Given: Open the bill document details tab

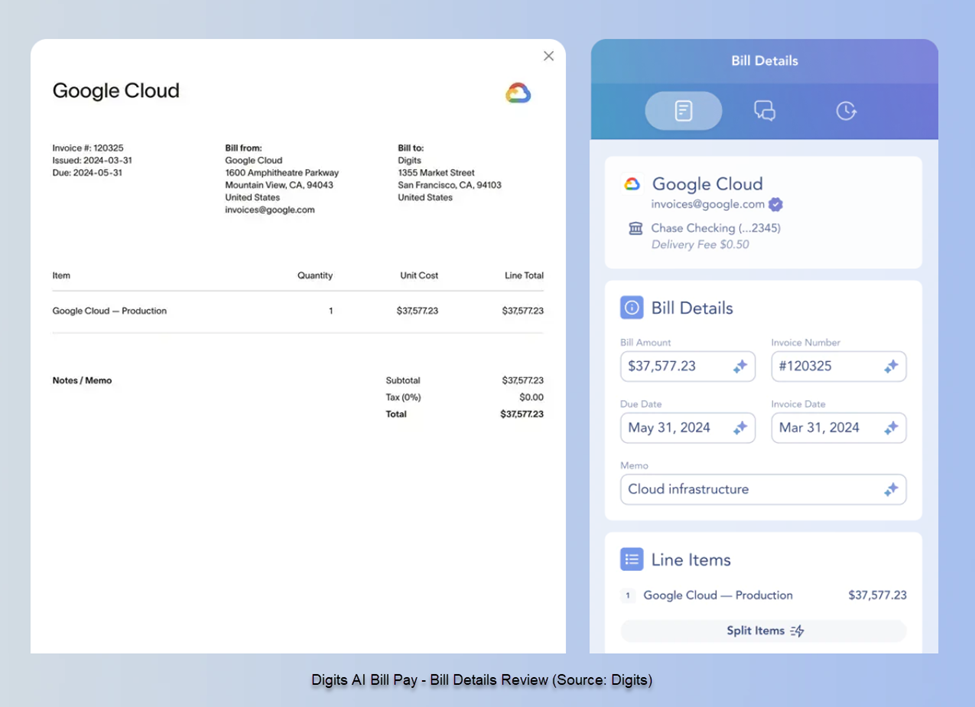Looking at the screenshot, I should [x=683, y=111].
